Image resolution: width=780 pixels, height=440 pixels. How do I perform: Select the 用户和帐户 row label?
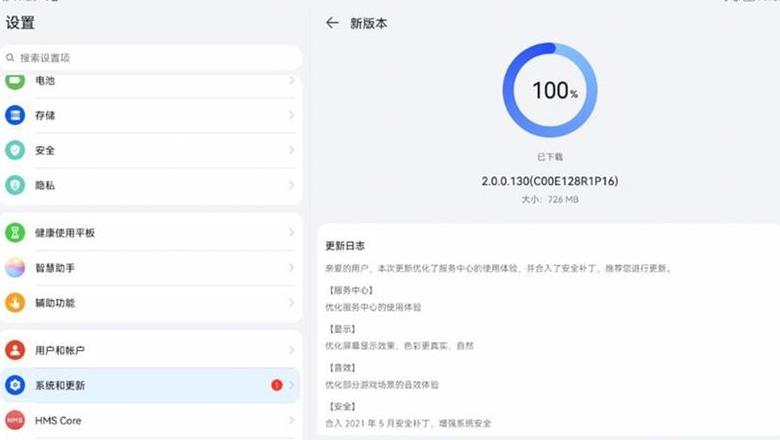click(60, 351)
